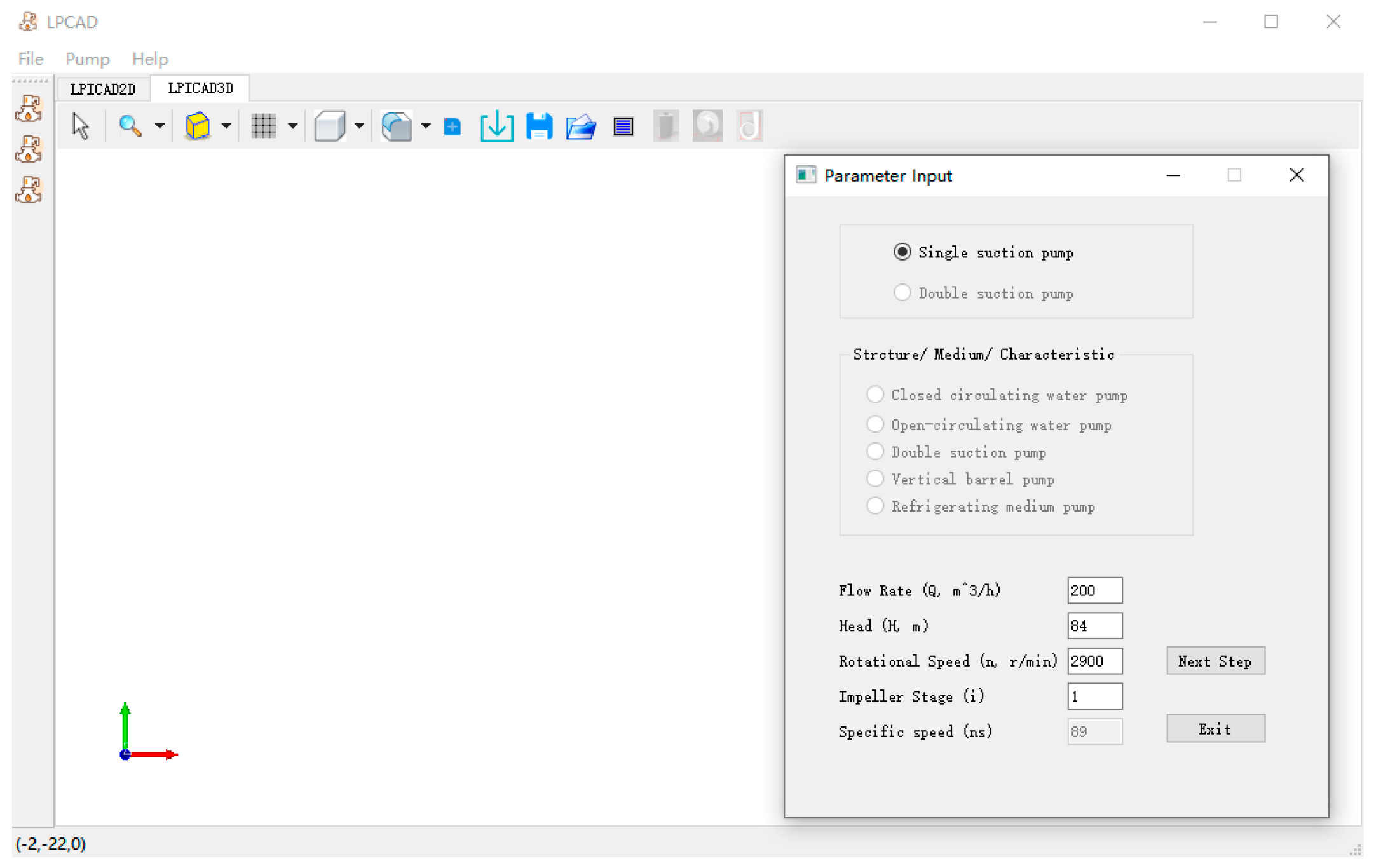Open the grid options dropdown arrow
The width and height of the screenshot is (1374, 868).
(x=292, y=126)
